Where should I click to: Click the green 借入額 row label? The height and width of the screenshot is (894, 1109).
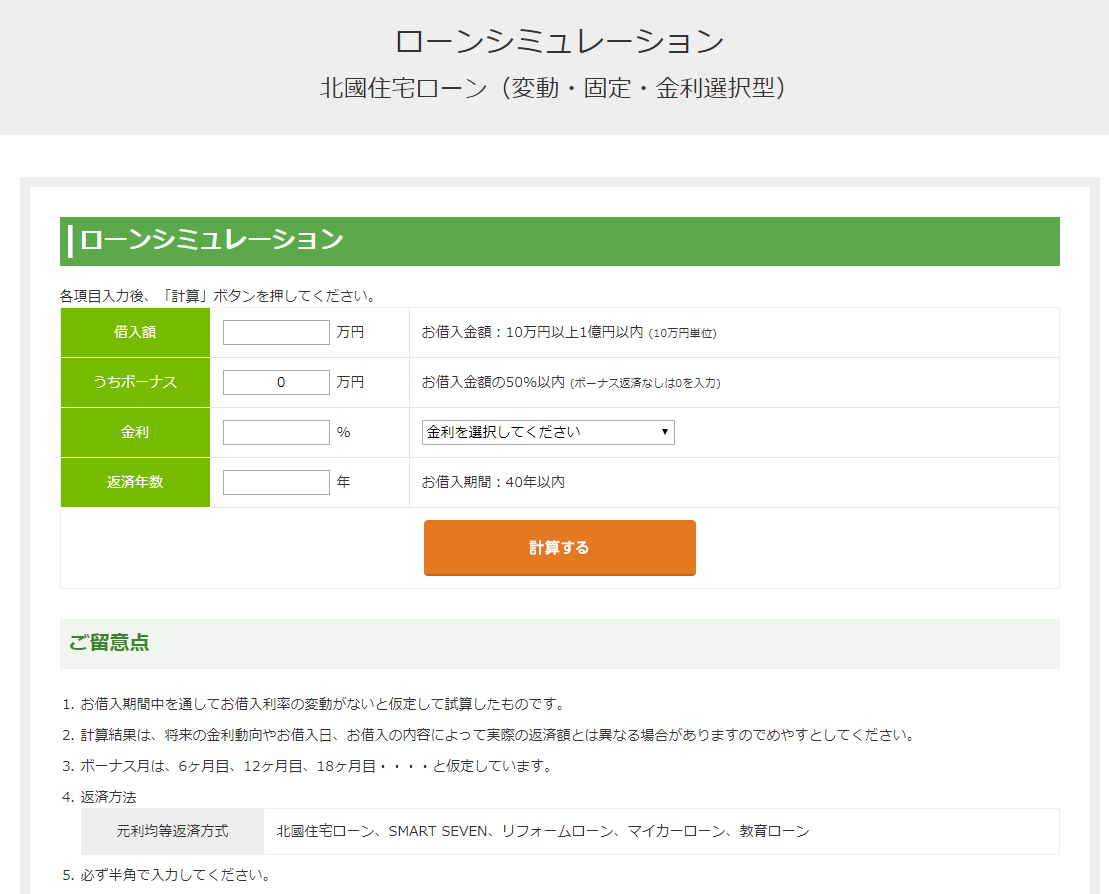[x=135, y=332]
